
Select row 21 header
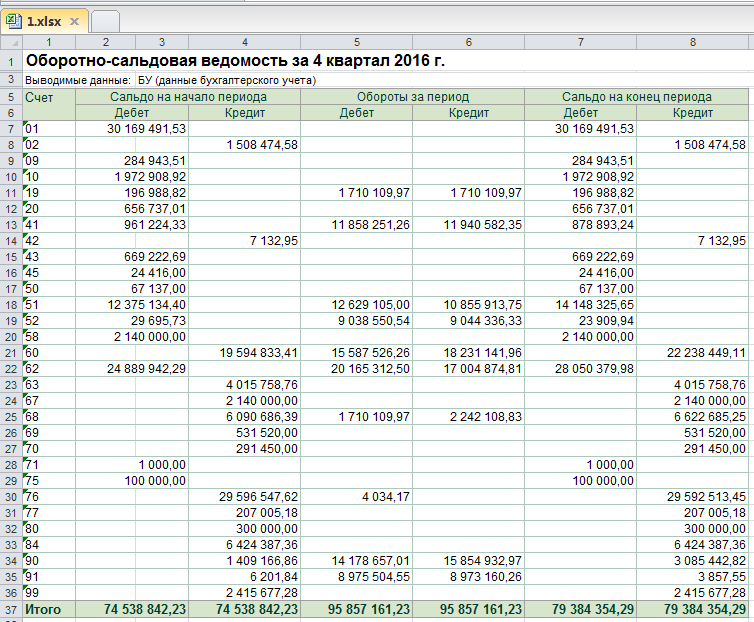10,353
